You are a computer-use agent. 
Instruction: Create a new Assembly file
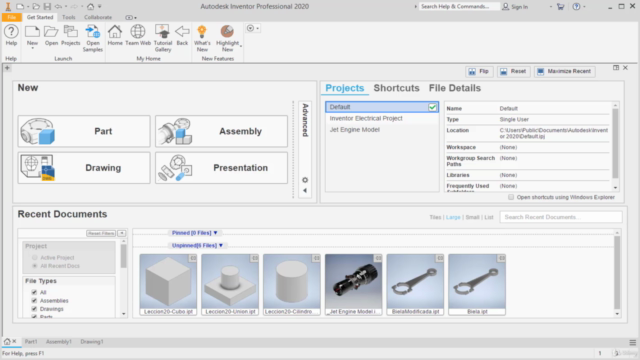coord(221,131)
